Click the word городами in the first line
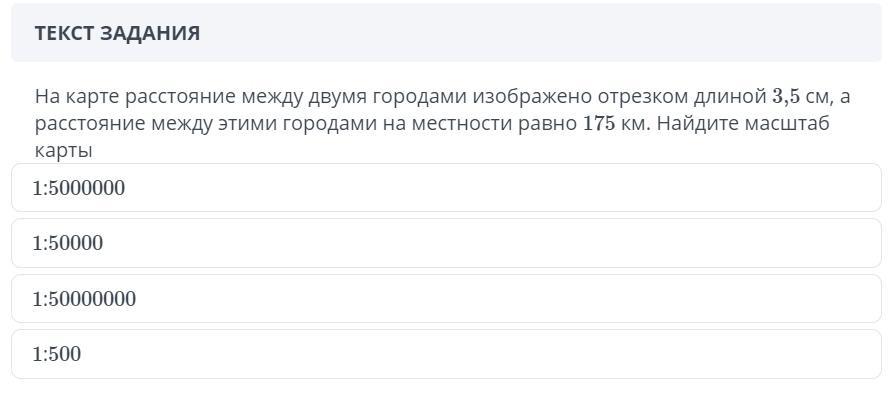Image resolution: width=895 pixels, height=396 pixels. pos(419,98)
